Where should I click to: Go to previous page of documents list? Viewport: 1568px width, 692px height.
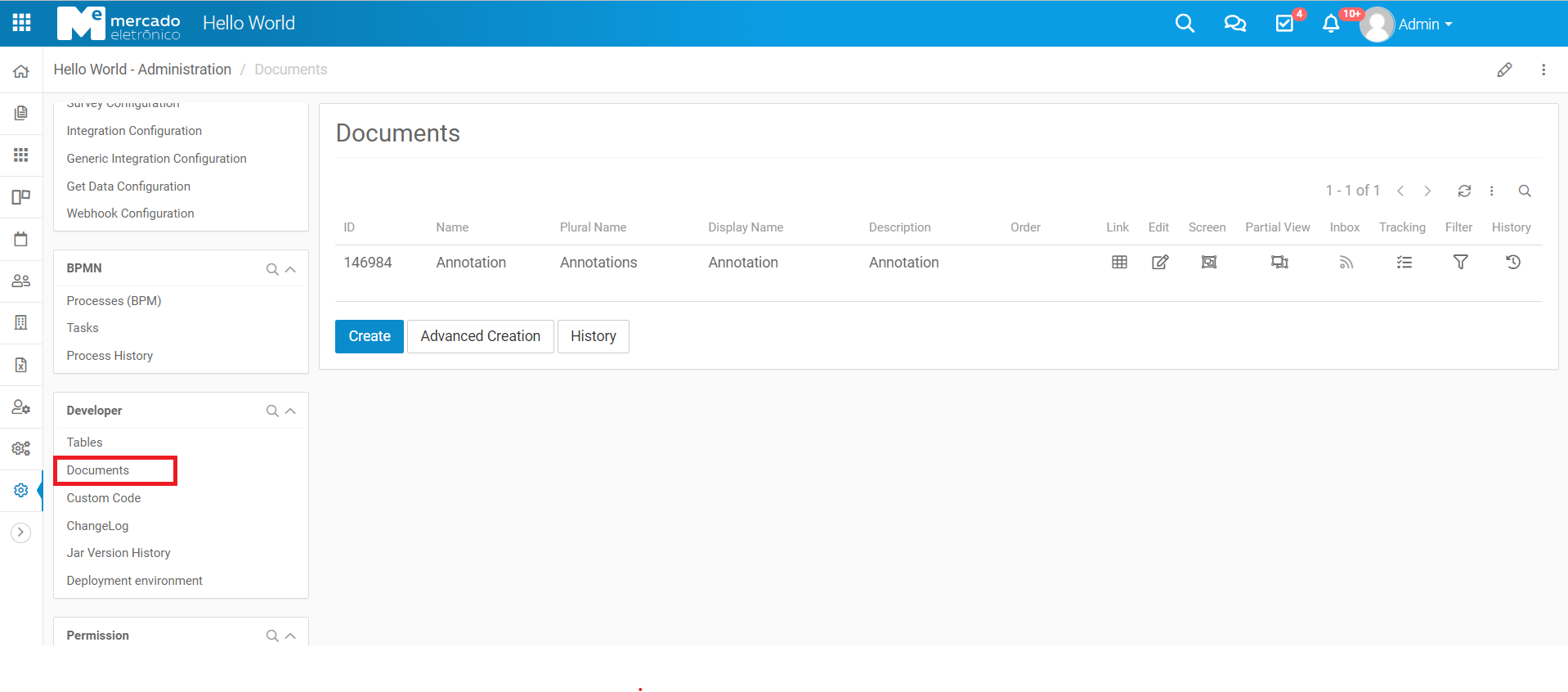coord(1400,191)
